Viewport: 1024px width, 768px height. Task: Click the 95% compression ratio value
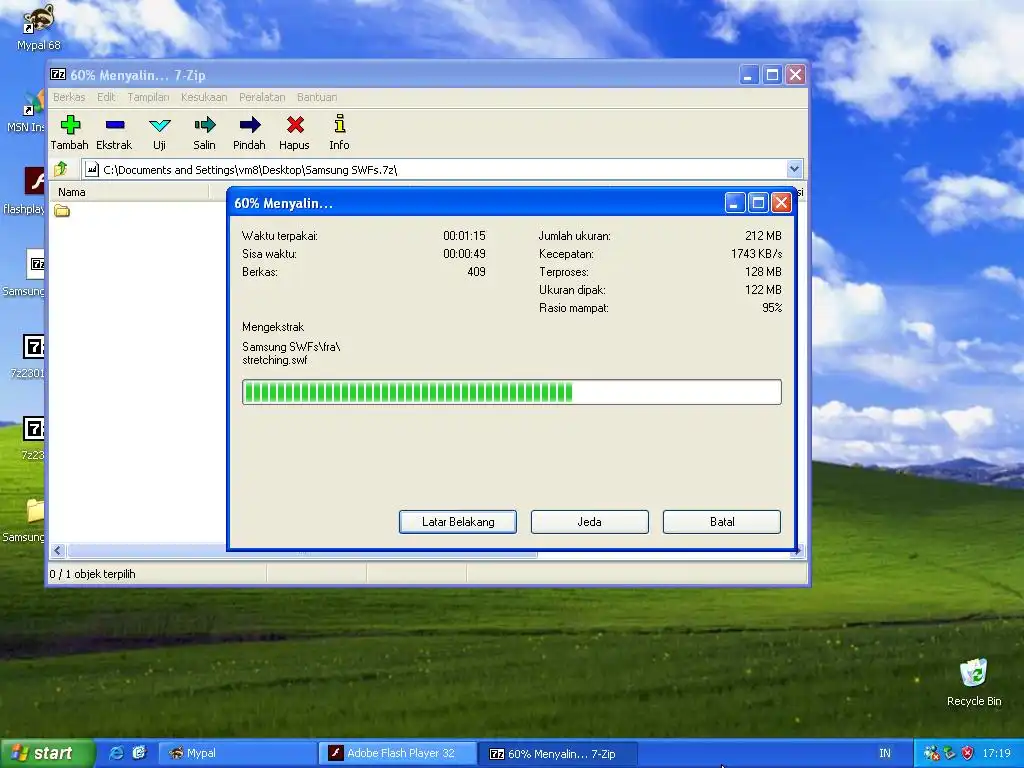tap(772, 308)
